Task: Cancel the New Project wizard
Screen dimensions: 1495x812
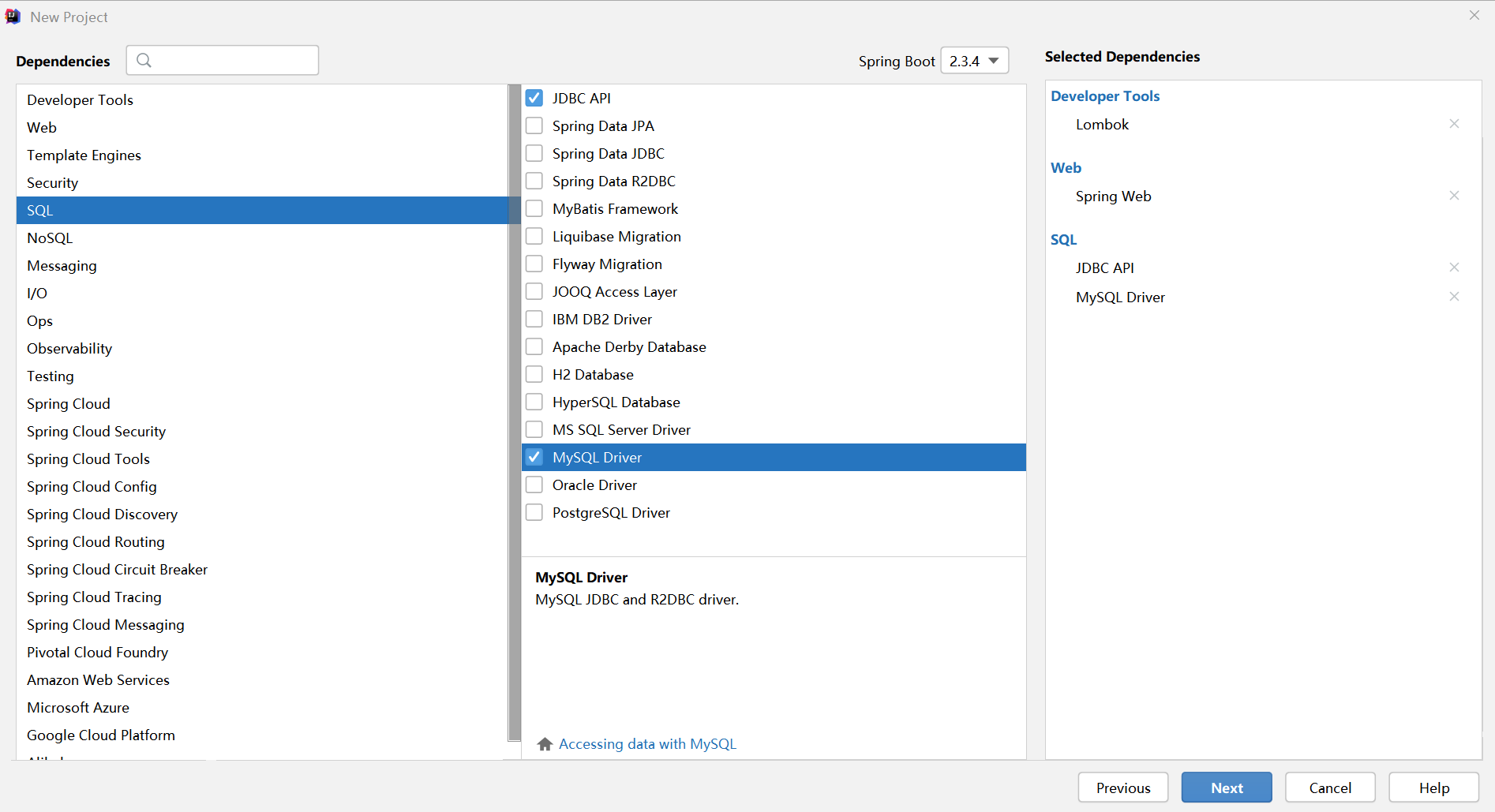Action: [x=1330, y=788]
